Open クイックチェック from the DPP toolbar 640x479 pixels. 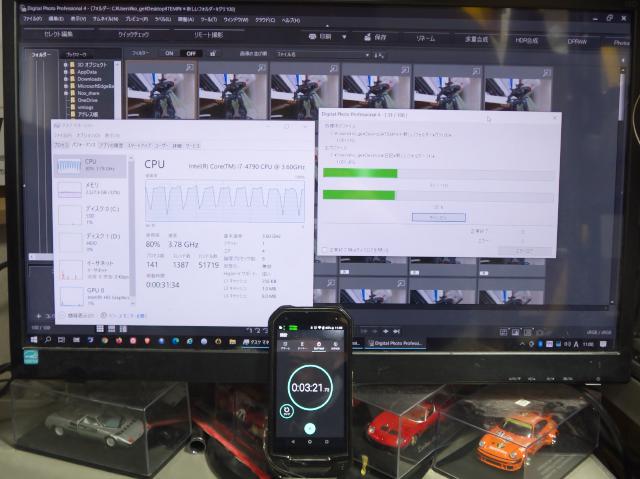[133, 35]
